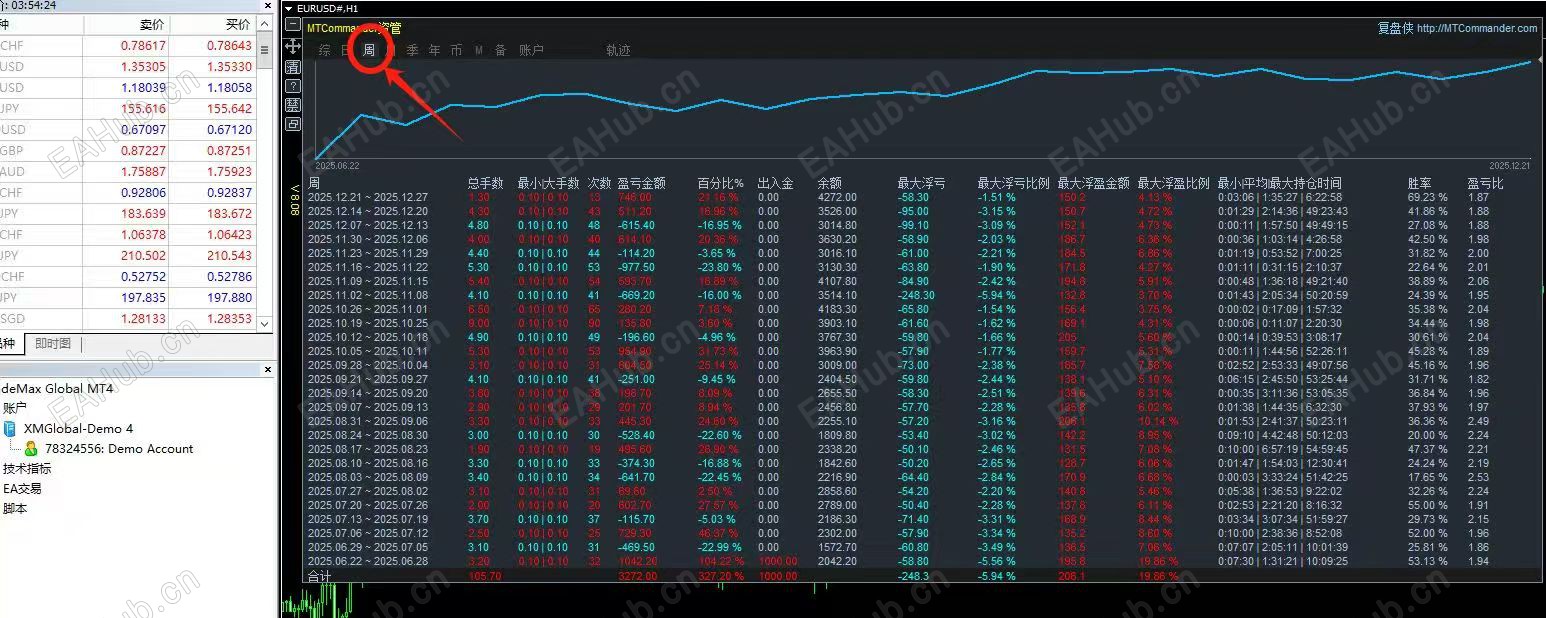Viewport: 1546px width, 618px height.
Task: Select the Demo Account user icon
Action: click(x=31, y=449)
